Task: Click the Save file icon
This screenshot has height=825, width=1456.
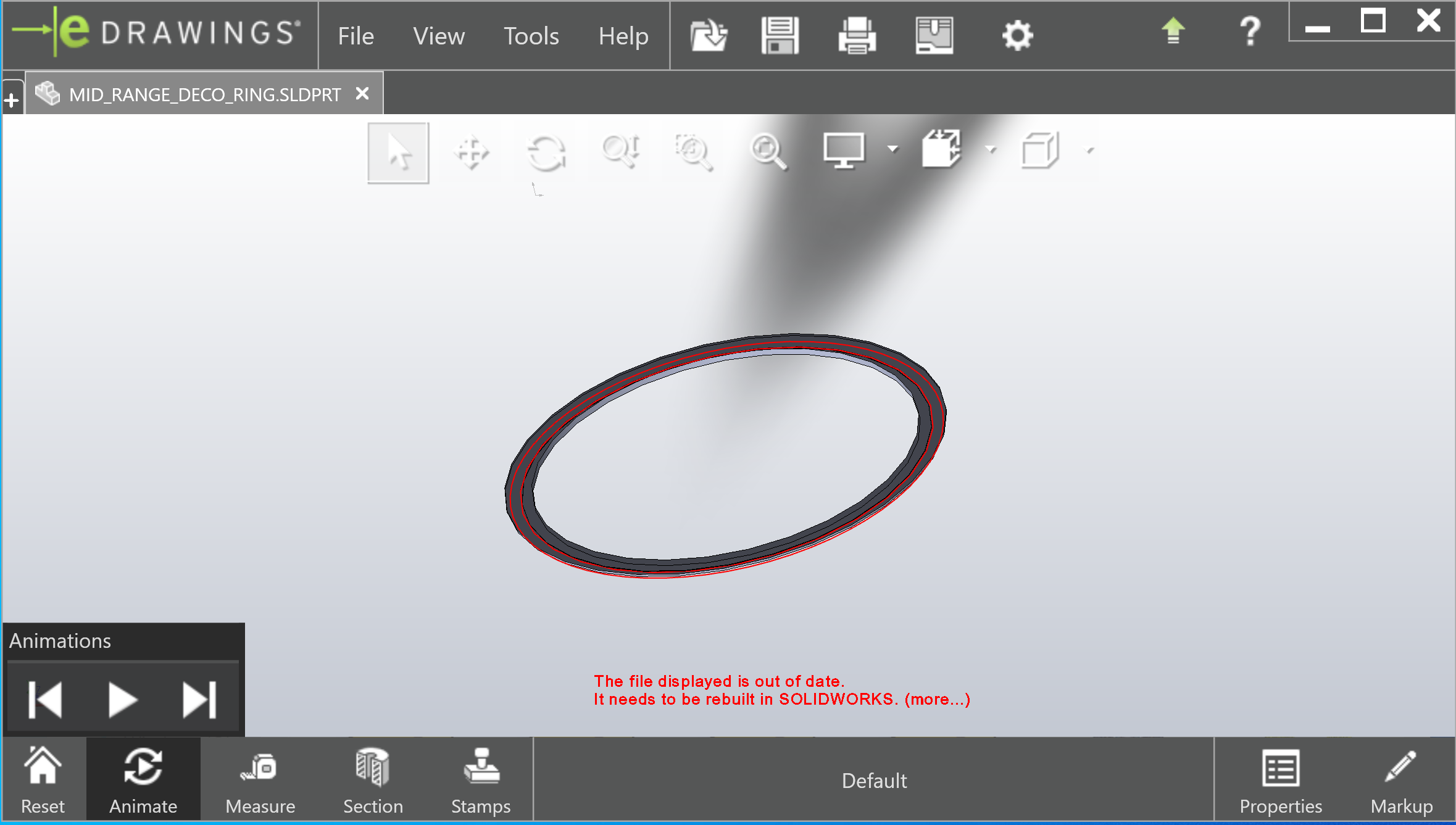Action: [x=780, y=35]
